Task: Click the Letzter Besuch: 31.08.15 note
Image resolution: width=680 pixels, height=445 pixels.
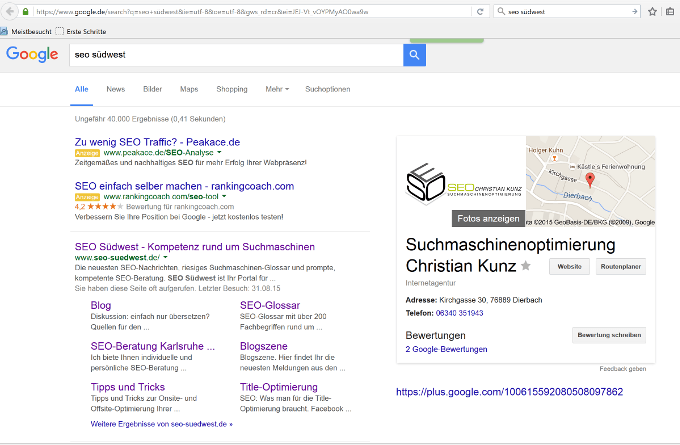Action: pyautogui.click(x=239, y=288)
